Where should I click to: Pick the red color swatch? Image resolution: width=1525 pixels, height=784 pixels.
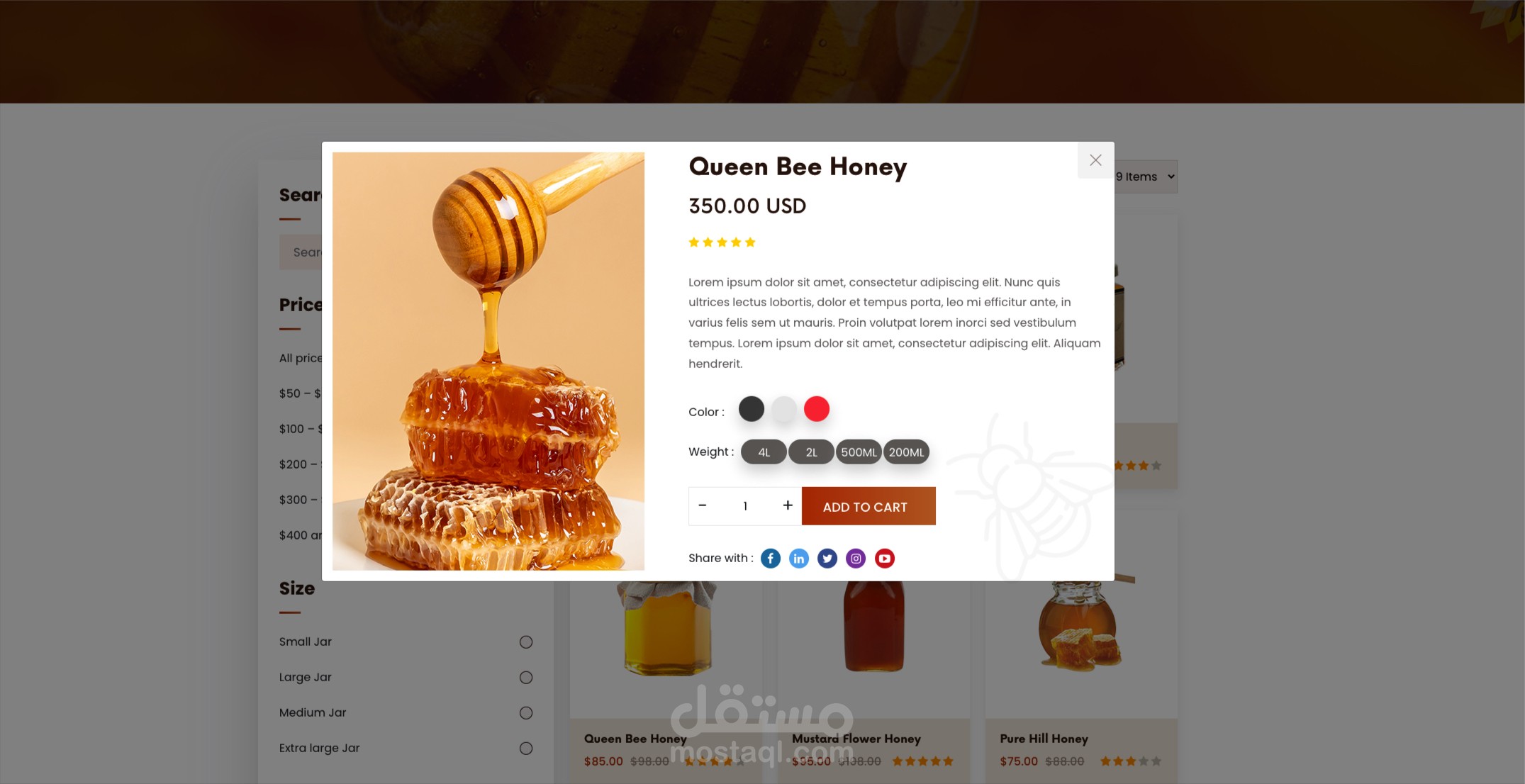tap(817, 409)
